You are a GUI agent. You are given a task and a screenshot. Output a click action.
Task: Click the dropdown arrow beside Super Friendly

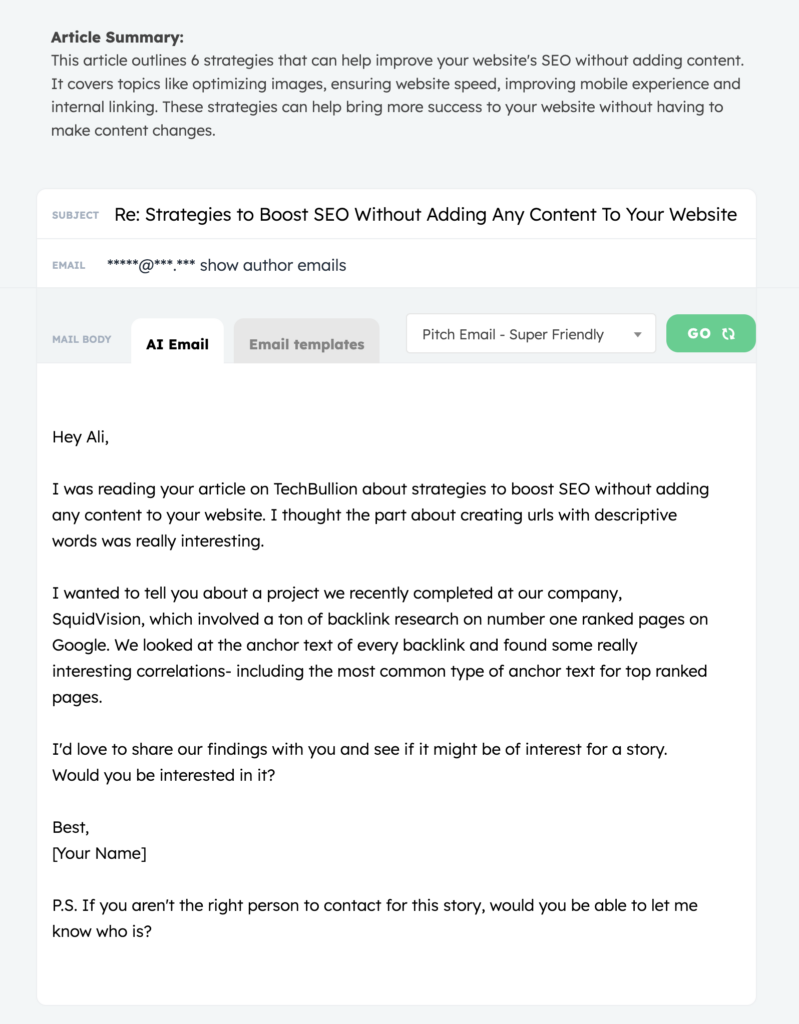638,334
